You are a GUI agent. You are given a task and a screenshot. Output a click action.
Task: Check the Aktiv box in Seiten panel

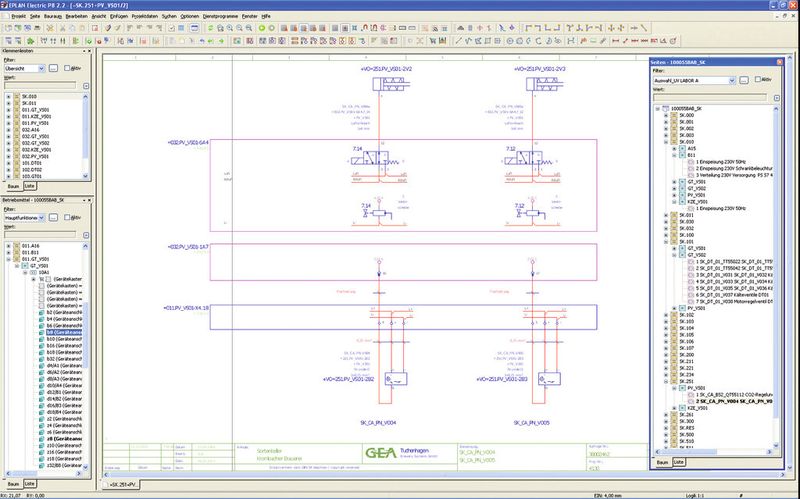coord(755,78)
